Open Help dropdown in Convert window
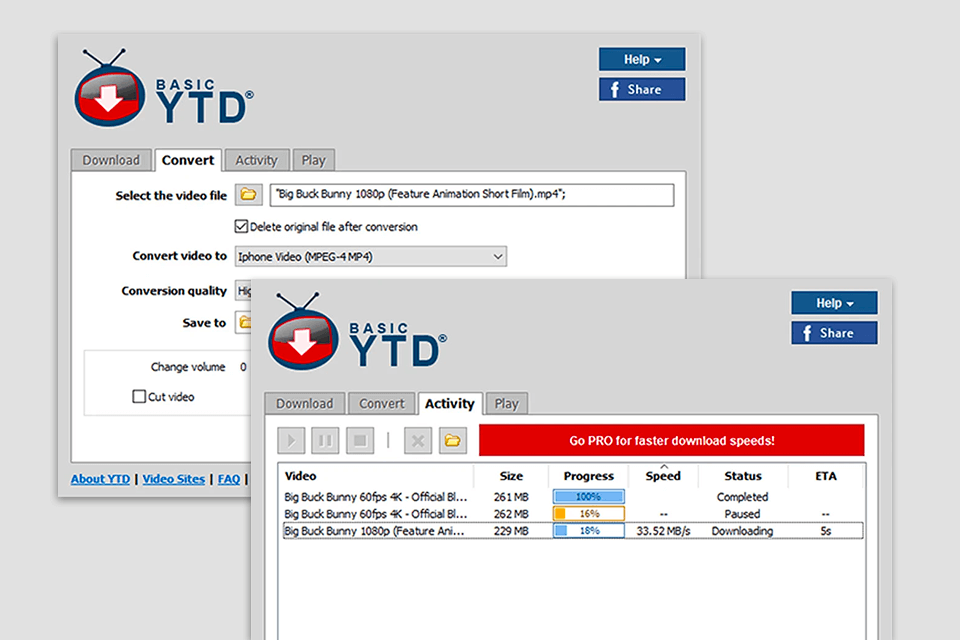The image size is (960, 640). tap(642, 59)
